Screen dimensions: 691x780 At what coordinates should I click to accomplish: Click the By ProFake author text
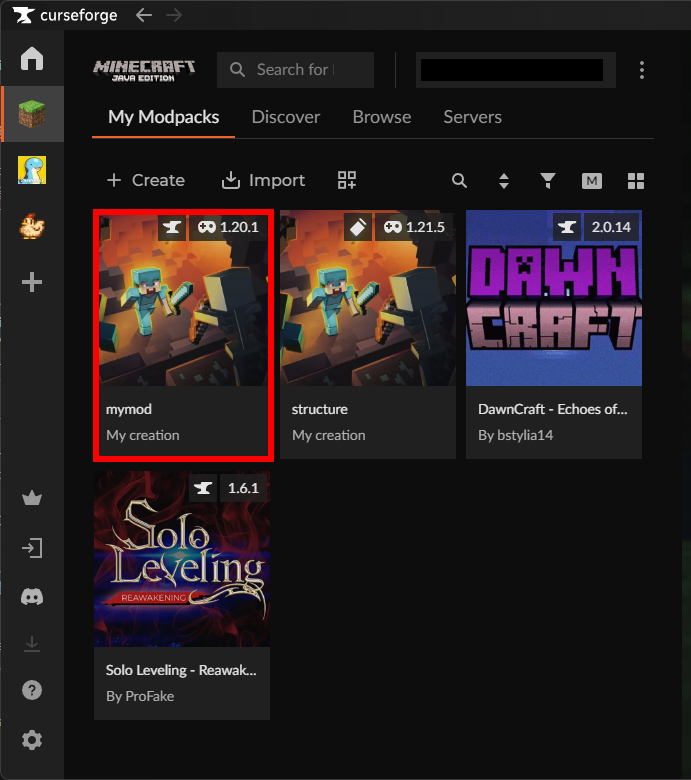140,696
